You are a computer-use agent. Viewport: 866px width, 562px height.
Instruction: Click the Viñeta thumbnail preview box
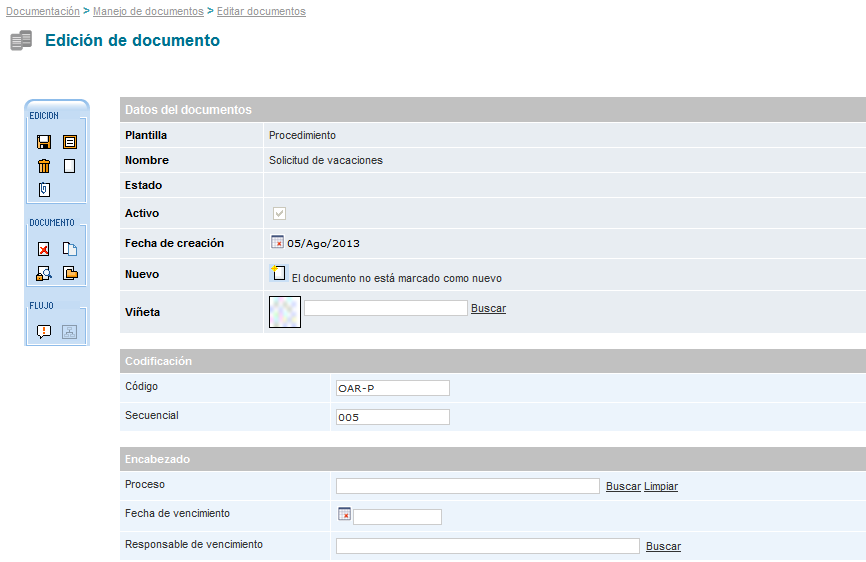[285, 311]
